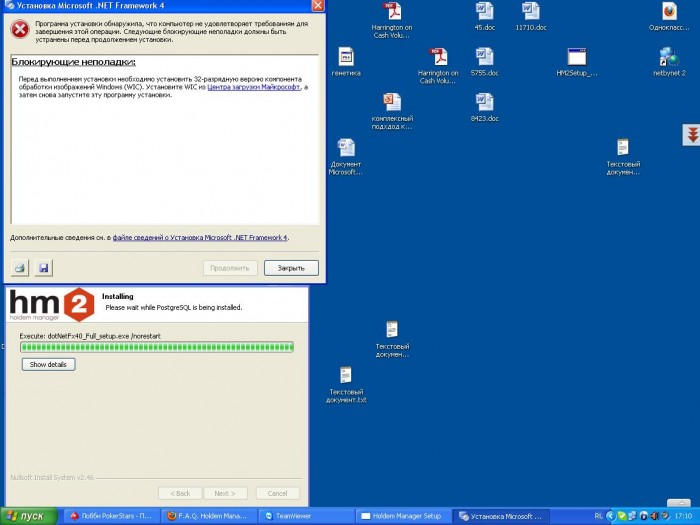This screenshot has height=525, width=700.
Task: Click the round blue tray icon beside the speaker
Action: click(644, 516)
